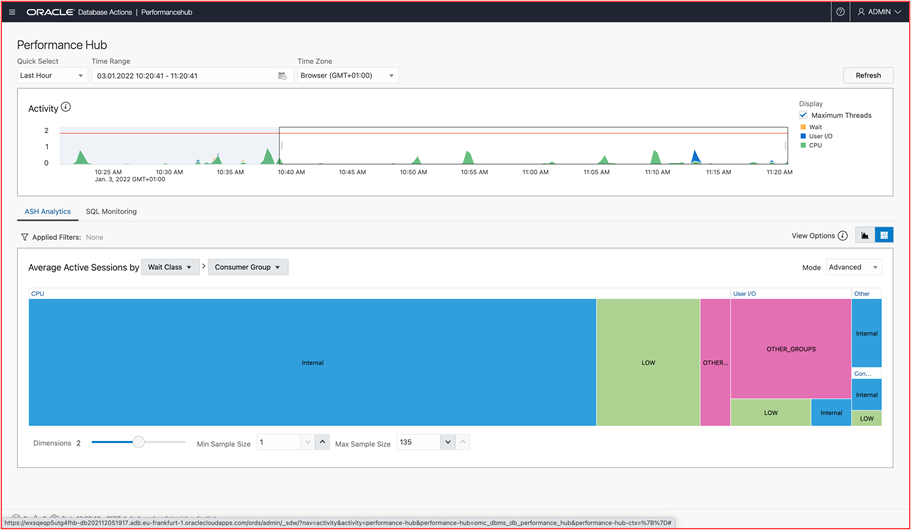Click the Applied Filters funnel icon
Viewport: 911px width, 530px height.
click(24, 237)
